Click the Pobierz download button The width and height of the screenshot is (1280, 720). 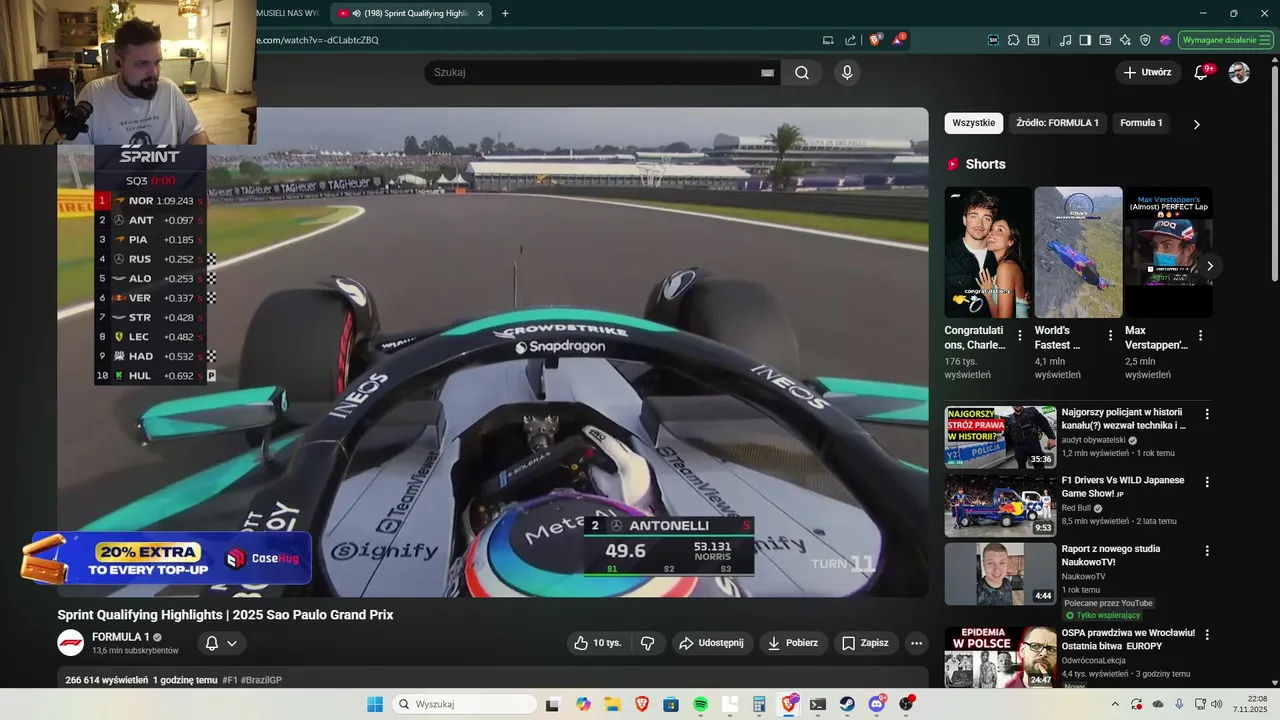point(792,643)
